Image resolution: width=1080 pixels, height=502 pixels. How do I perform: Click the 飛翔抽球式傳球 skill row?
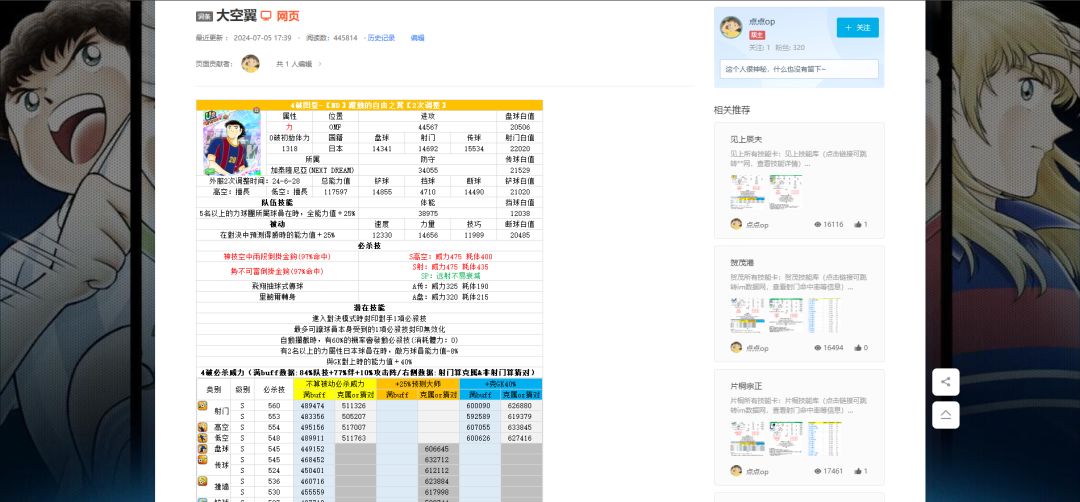pyautogui.click(x=369, y=286)
